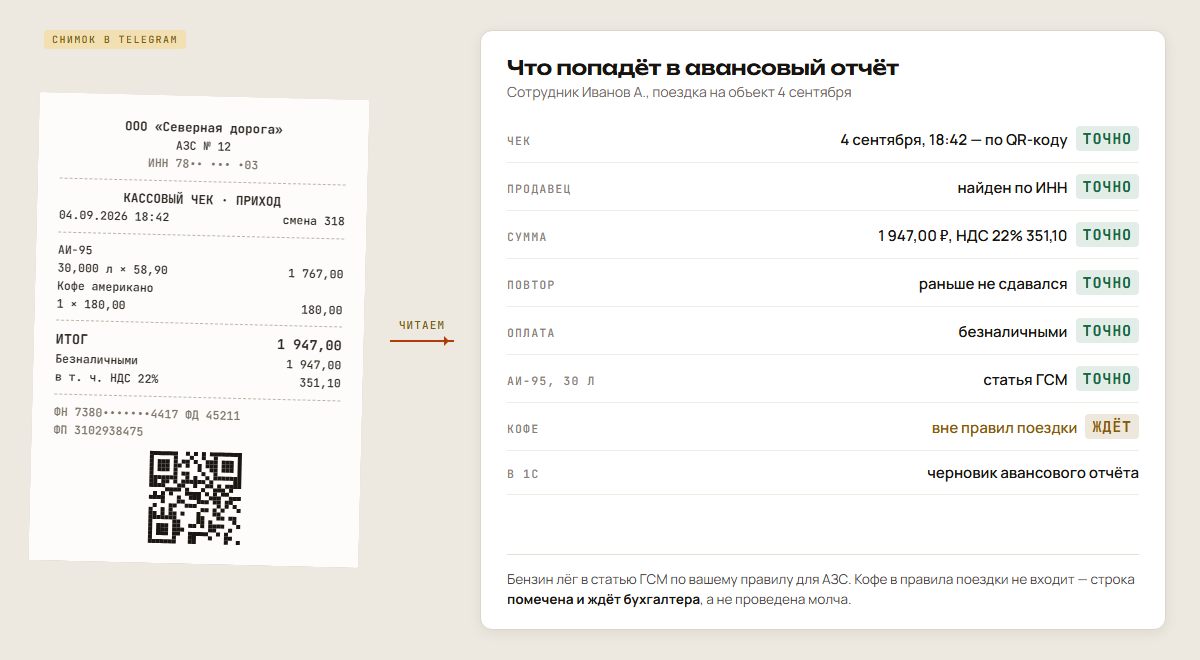This screenshot has width=1200, height=660.
Task: Click «Безналичными» on the receipt
Action: [96, 359]
